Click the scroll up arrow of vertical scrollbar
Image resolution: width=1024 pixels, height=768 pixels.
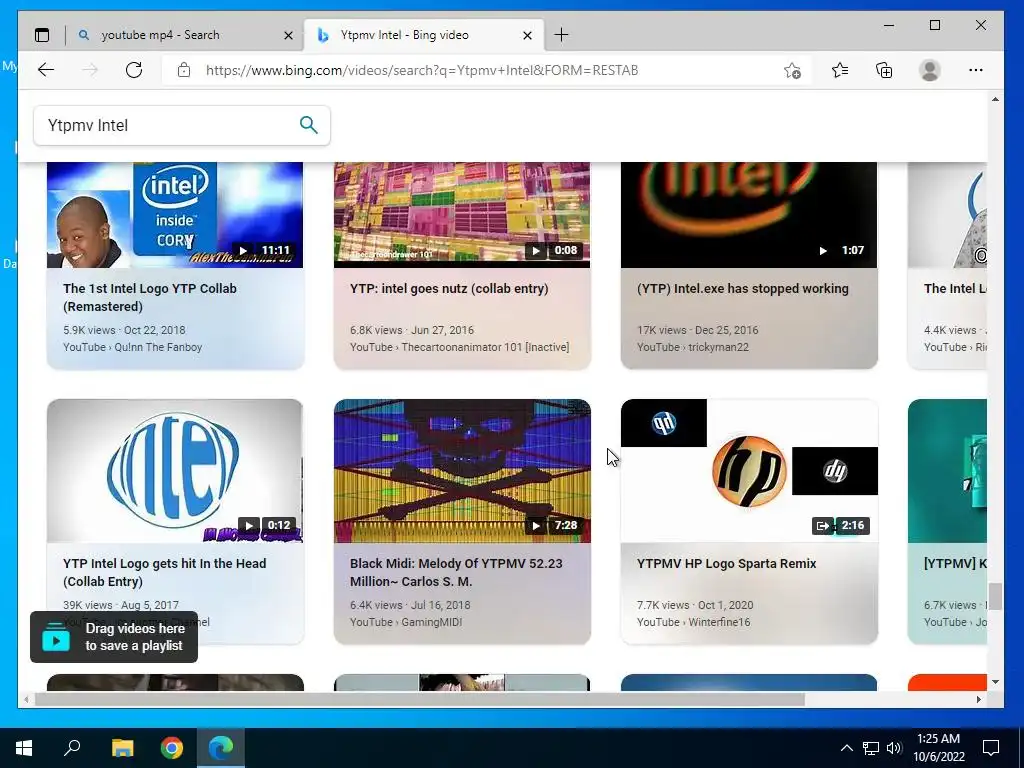point(995,99)
